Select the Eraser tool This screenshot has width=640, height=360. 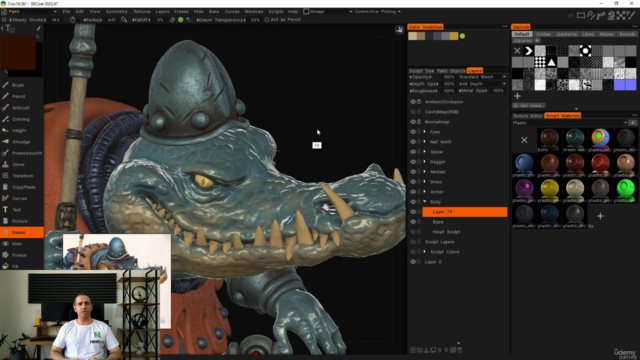(22, 232)
